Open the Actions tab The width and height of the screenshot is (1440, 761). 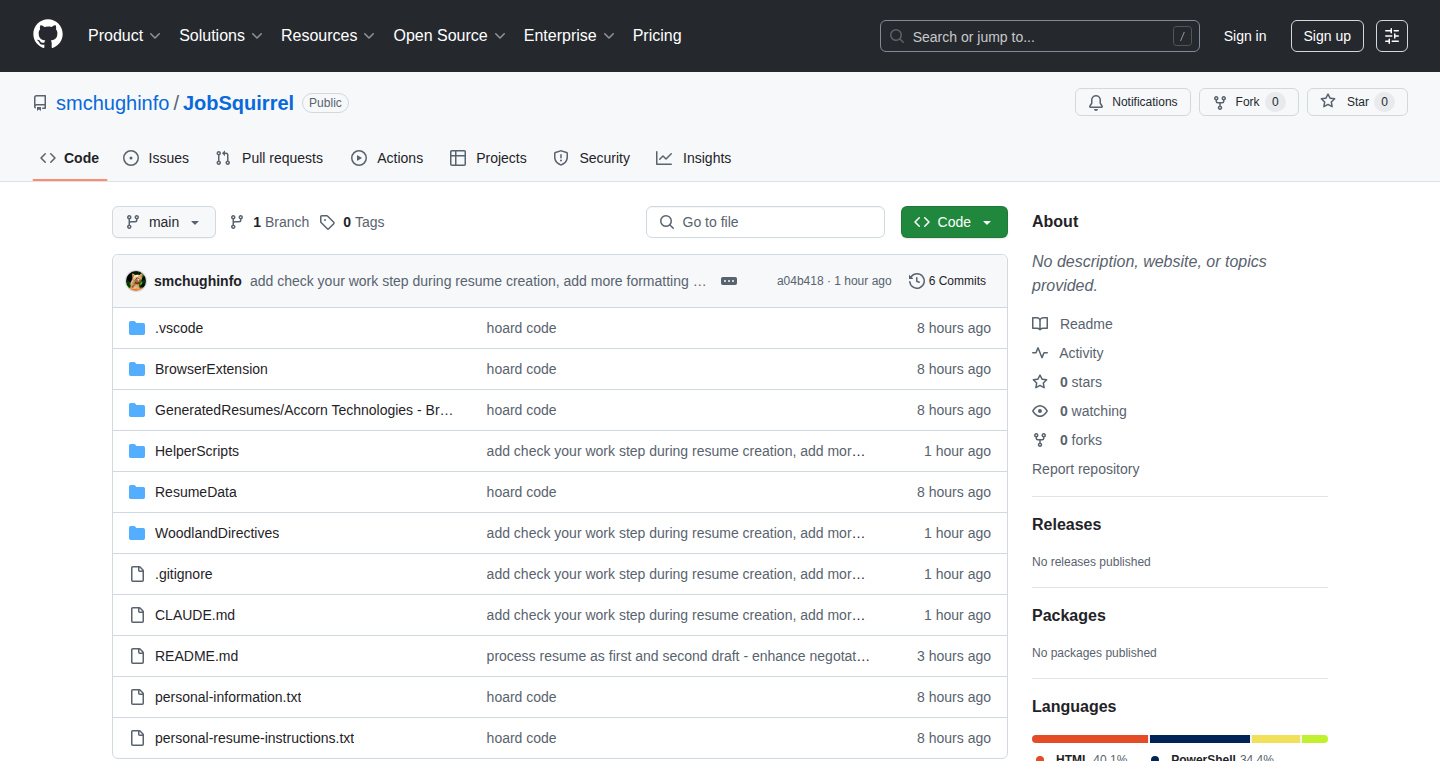tap(387, 158)
